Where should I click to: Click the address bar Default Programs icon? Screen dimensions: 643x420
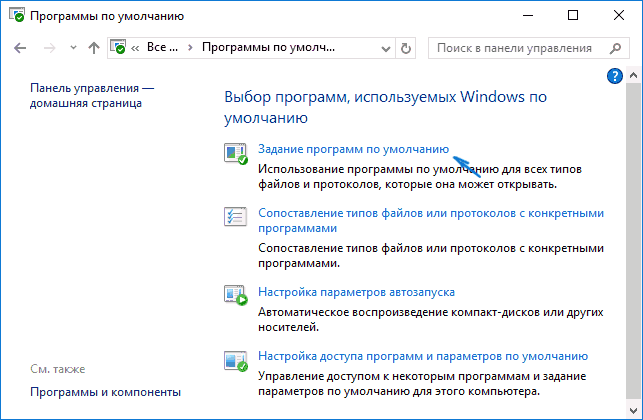pos(118,47)
